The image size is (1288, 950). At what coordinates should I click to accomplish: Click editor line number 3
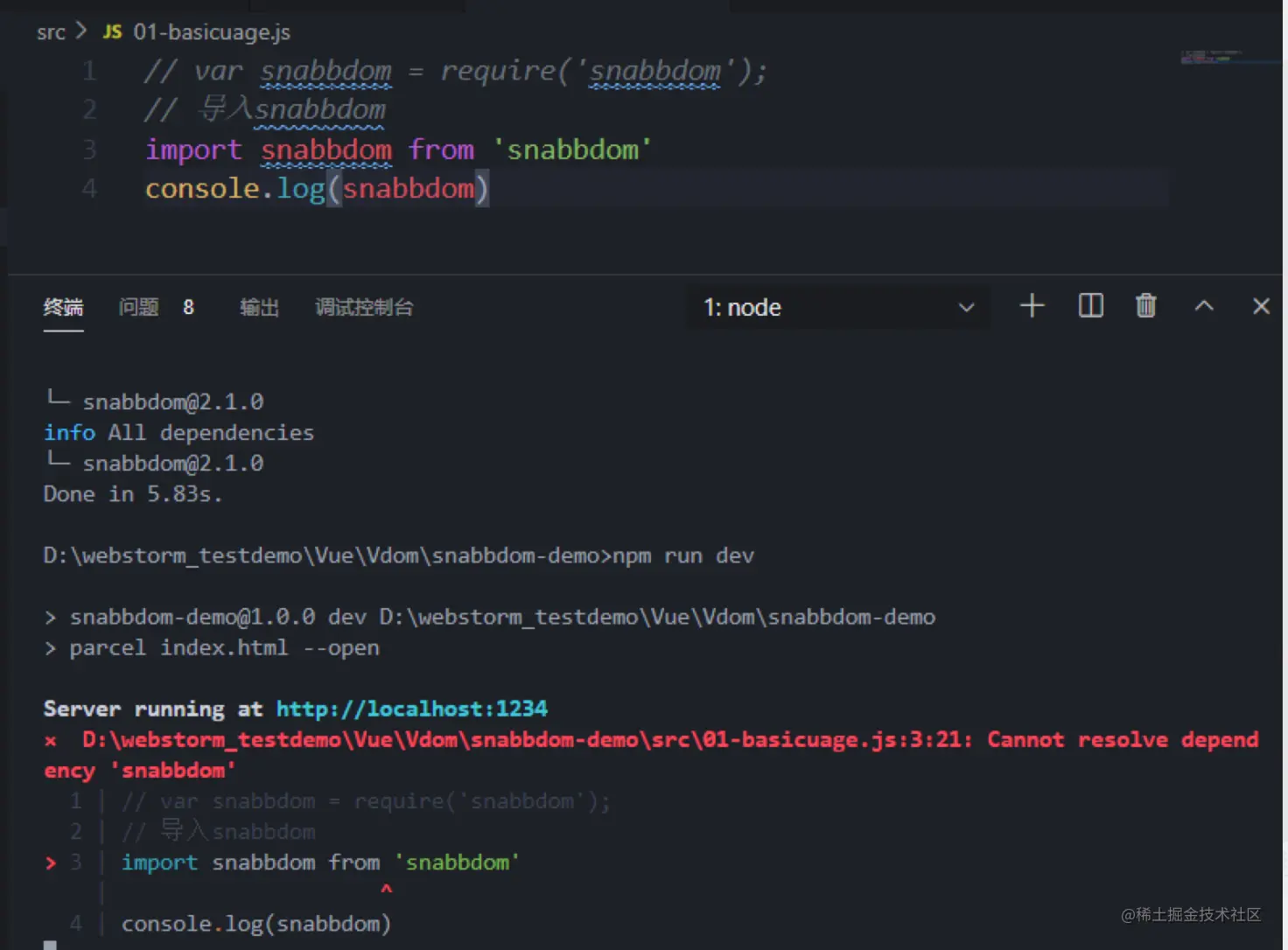tap(89, 150)
